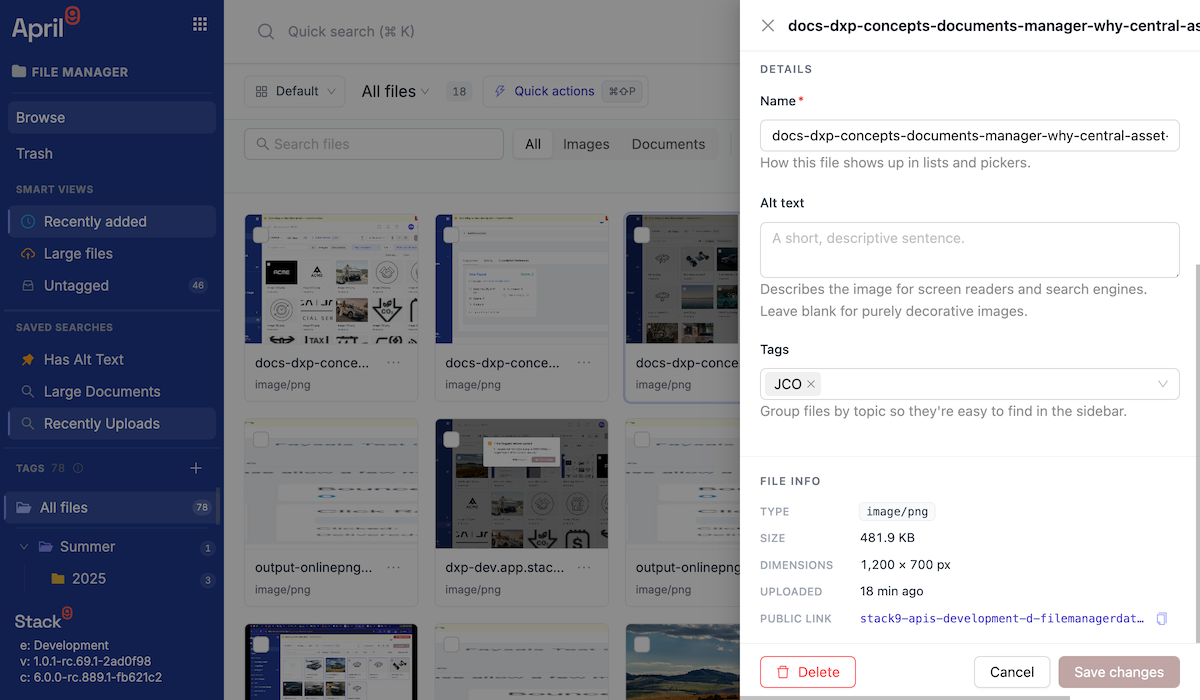
Task: Click Save changes button
Action: click(x=1119, y=672)
